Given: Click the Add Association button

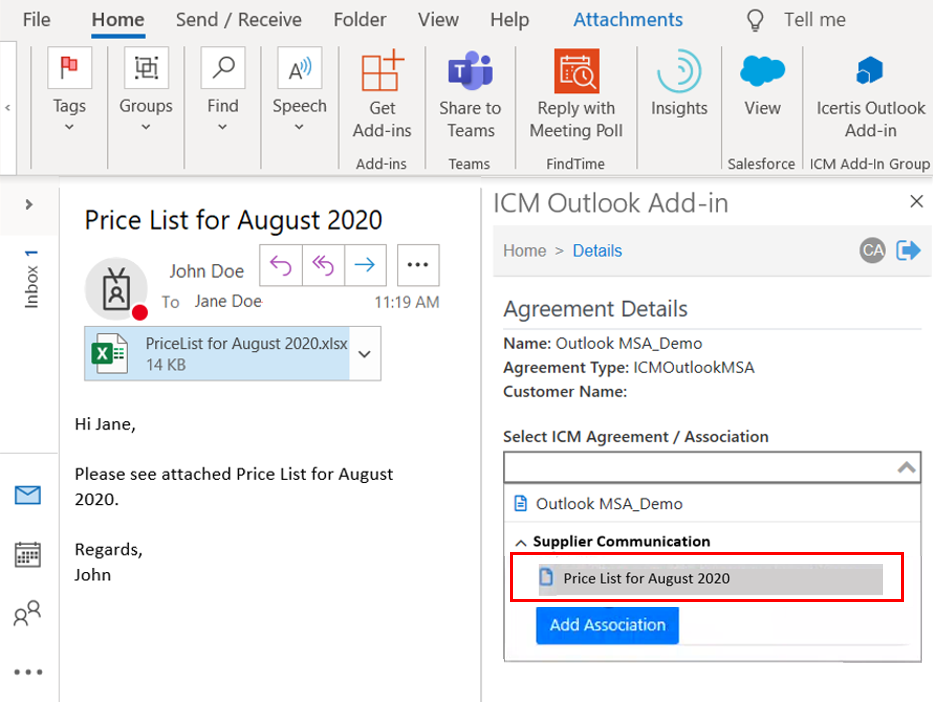Looking at the screenshot, I should click(607, 625).
